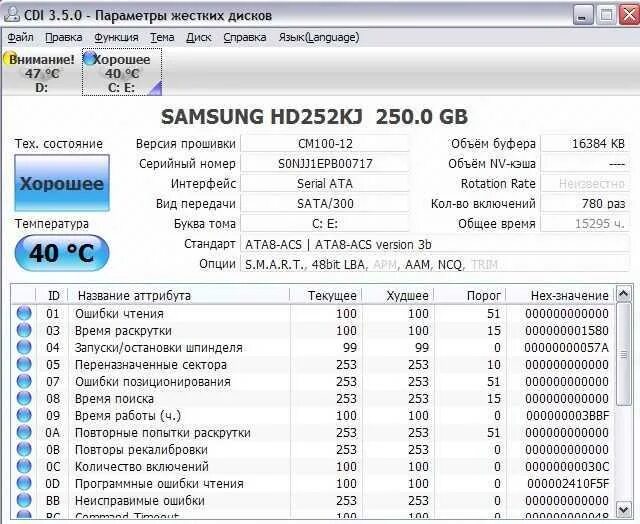This screenshot has width=640, height=524.
Task: Click status icon for Запуски/остановки шпинделя
Action: 24,348
